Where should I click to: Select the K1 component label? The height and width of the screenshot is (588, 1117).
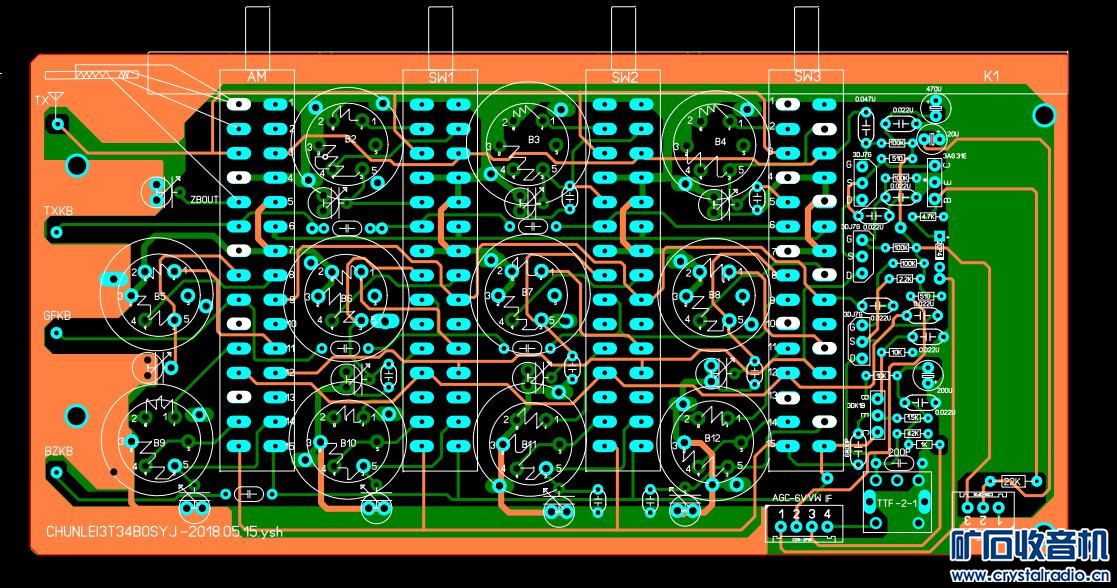point(991,76)
